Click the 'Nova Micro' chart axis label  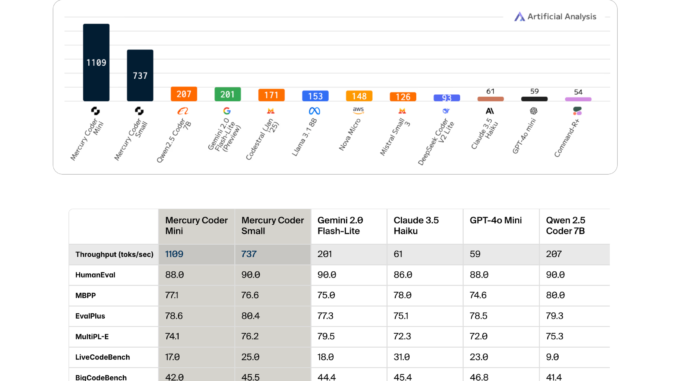point(349,134)
